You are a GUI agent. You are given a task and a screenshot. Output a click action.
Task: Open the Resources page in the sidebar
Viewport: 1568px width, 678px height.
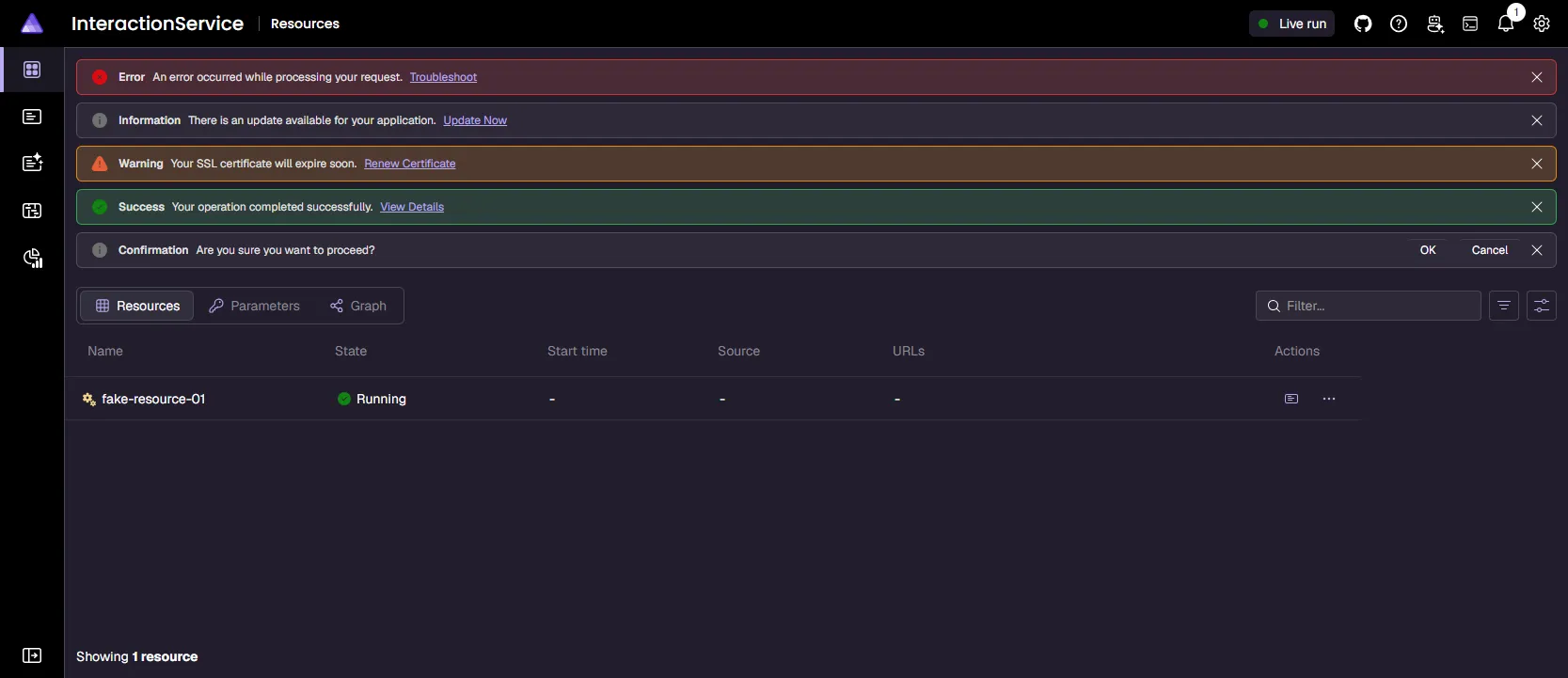coord(32,70)
